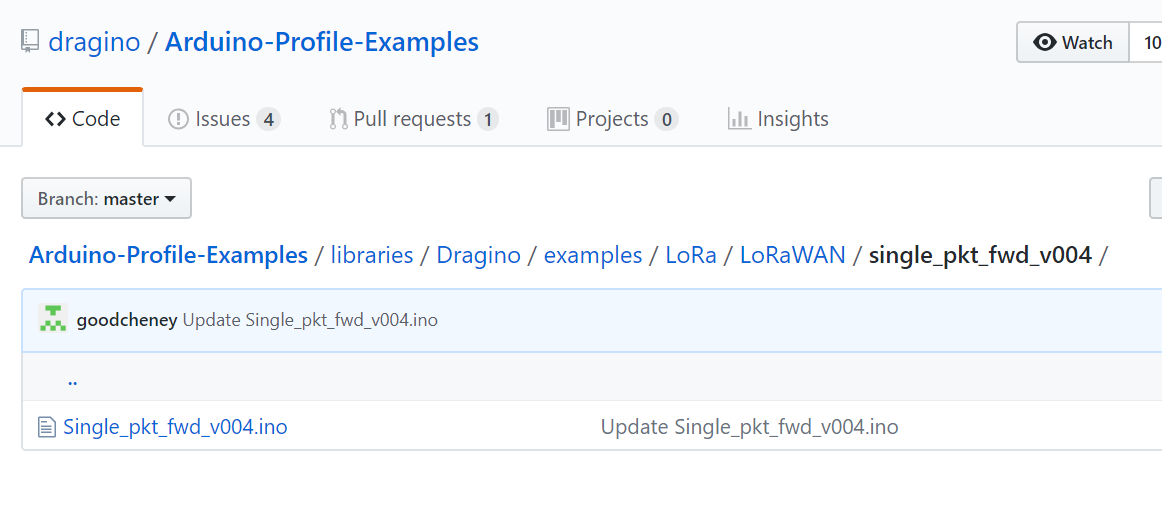
Task: Select the Insights tab
Action: click(x=779, y=119)
